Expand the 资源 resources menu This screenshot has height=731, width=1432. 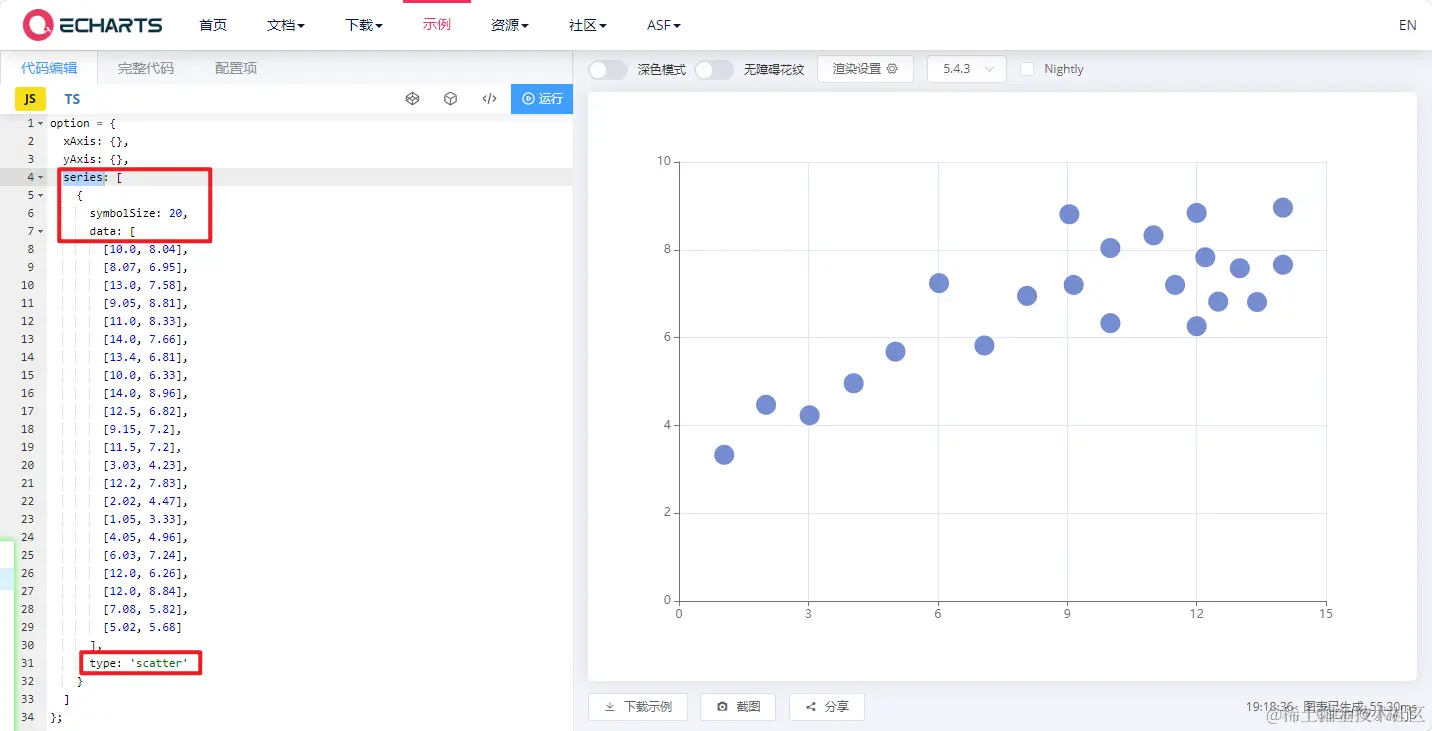coord(510,25)
